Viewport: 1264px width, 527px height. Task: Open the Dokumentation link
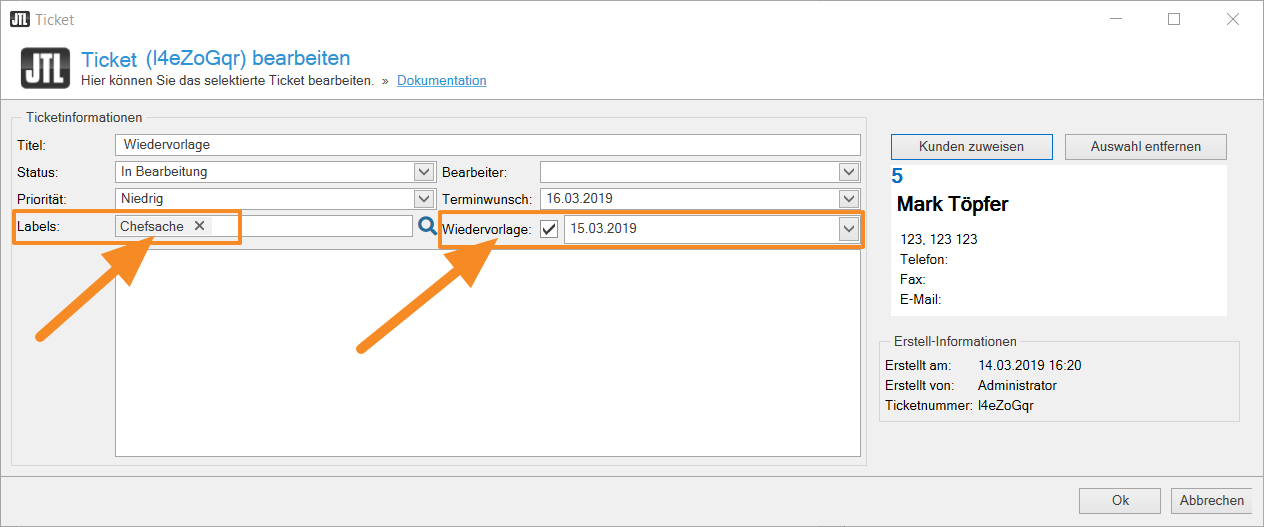click(x=441, y=81)
